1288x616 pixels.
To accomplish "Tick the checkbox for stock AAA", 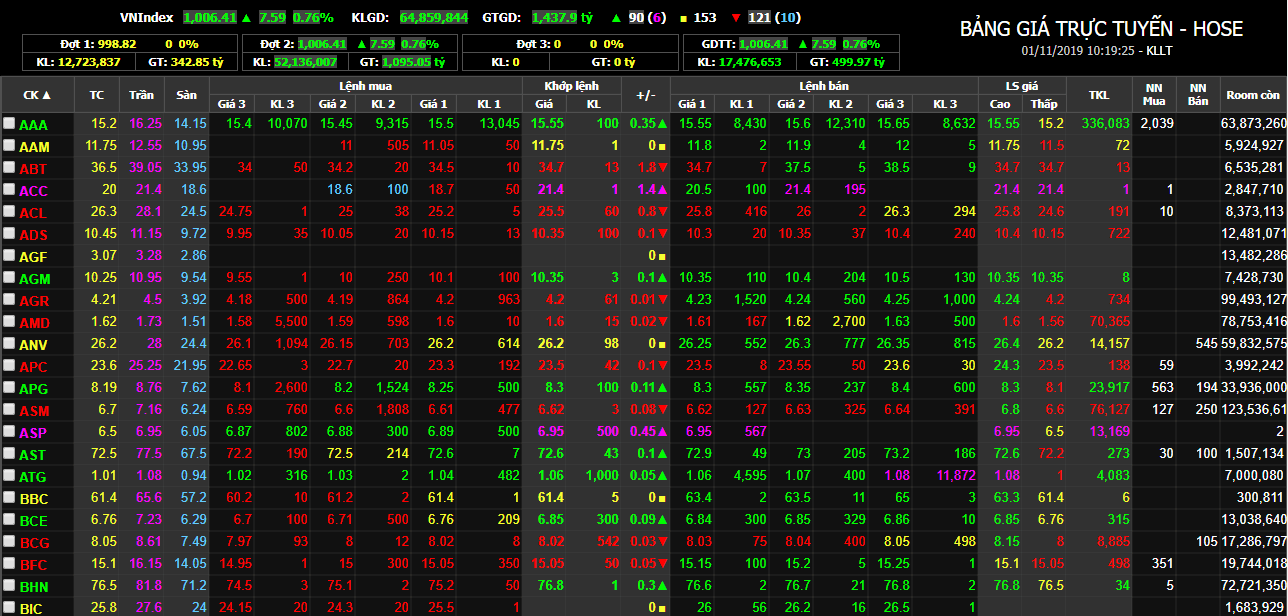I will click(9, 124).
